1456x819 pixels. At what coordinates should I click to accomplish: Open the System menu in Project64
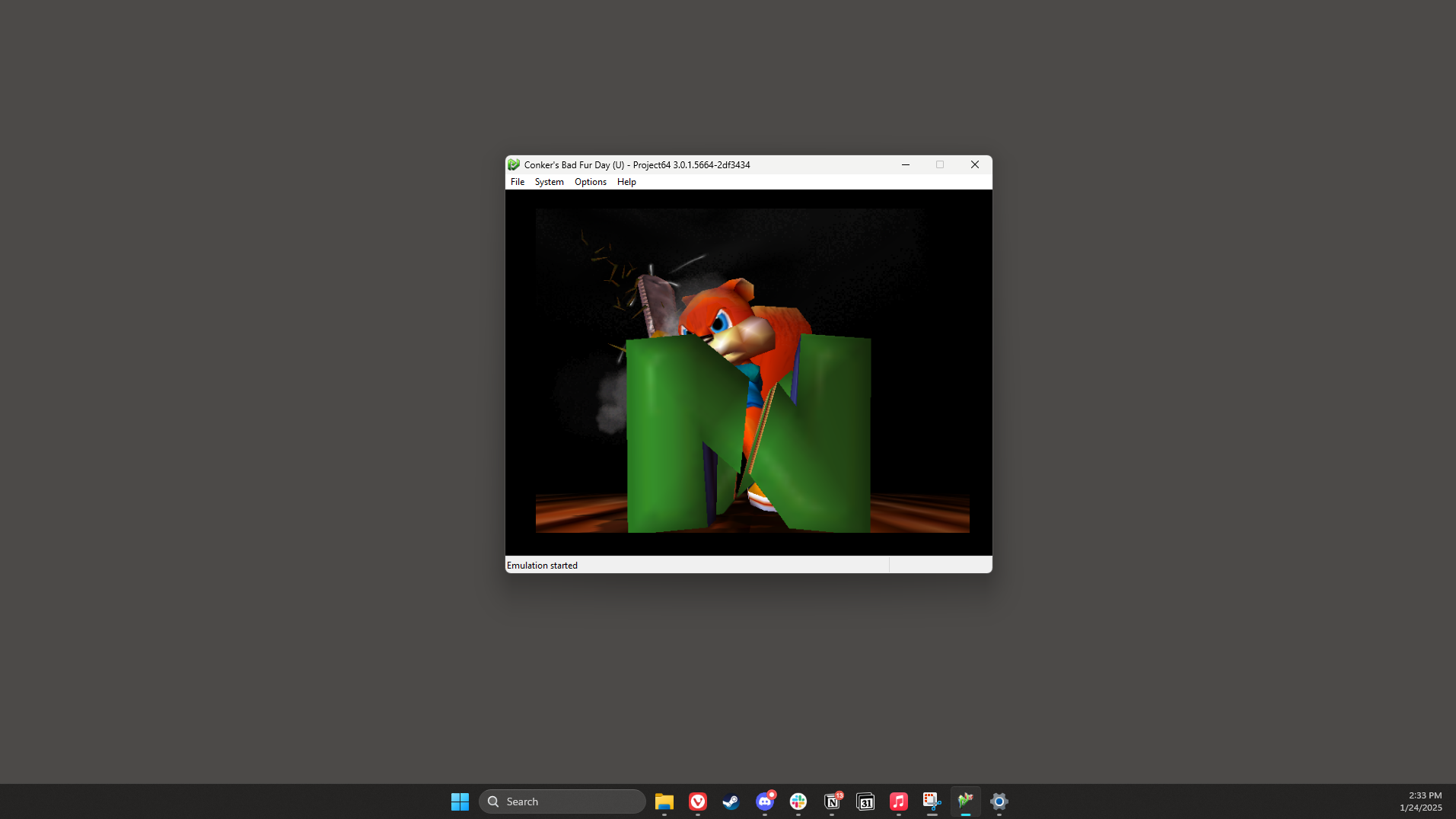(x=549, y=182)
